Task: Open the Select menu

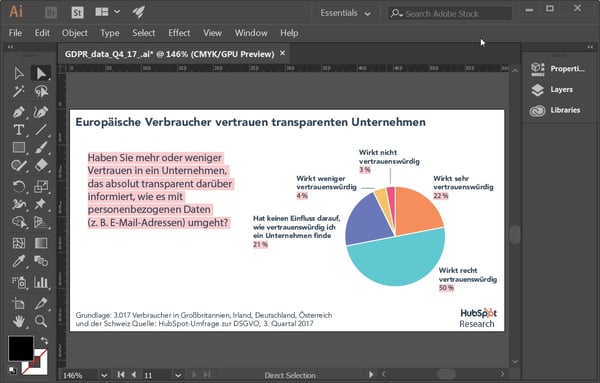Action: pyautogui.click(x=143, y=33)
